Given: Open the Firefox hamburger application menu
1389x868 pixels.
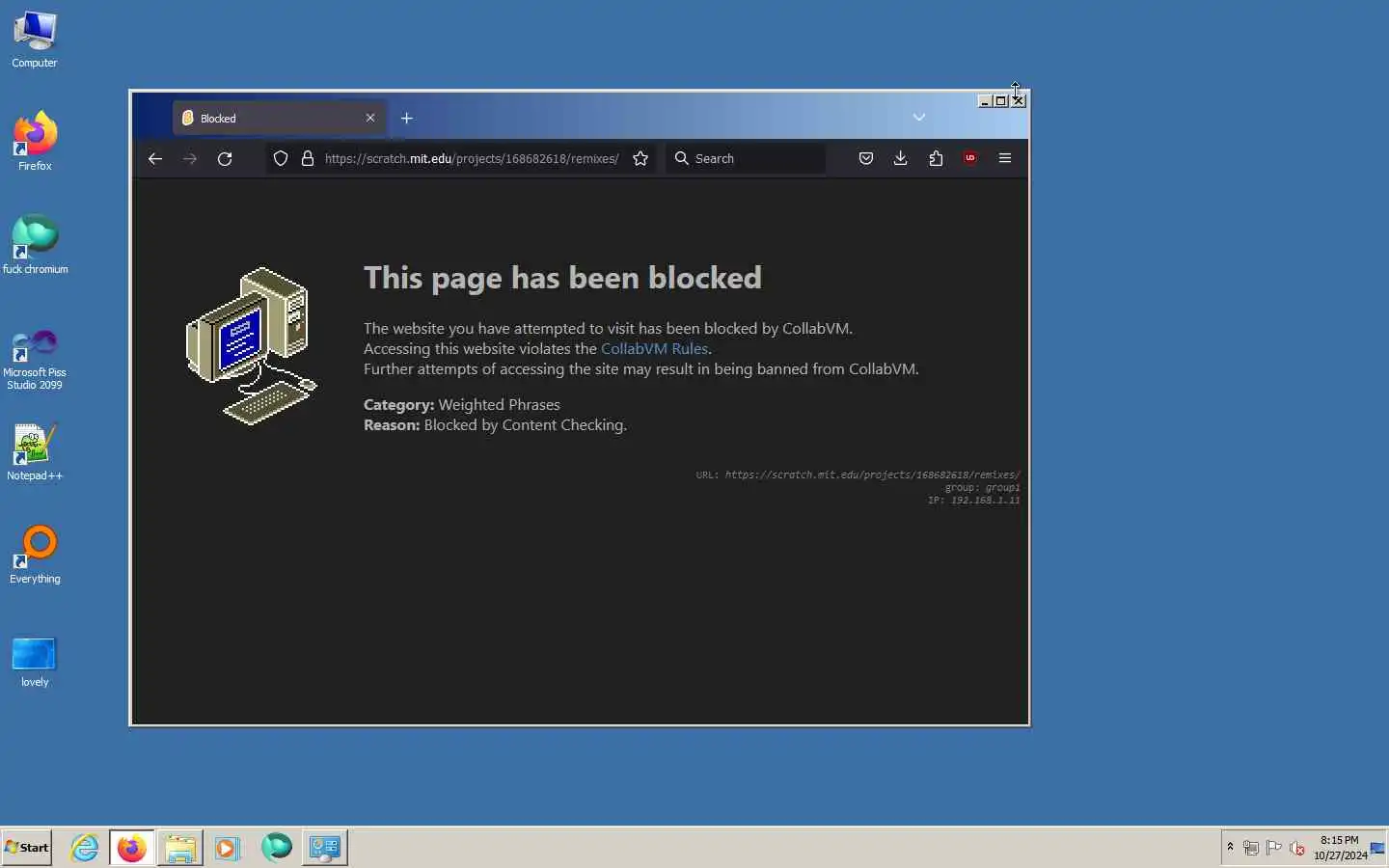Looking at the screenshot, I should 1005,159.
